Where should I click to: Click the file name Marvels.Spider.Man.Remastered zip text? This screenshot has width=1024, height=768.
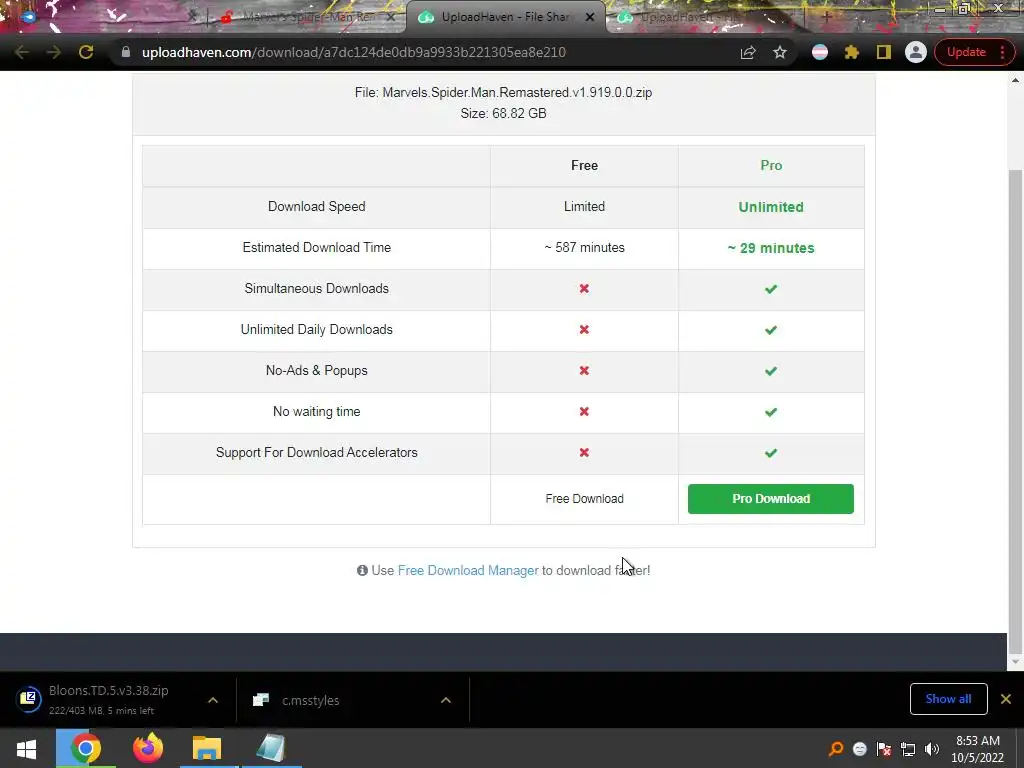[517, 93]
